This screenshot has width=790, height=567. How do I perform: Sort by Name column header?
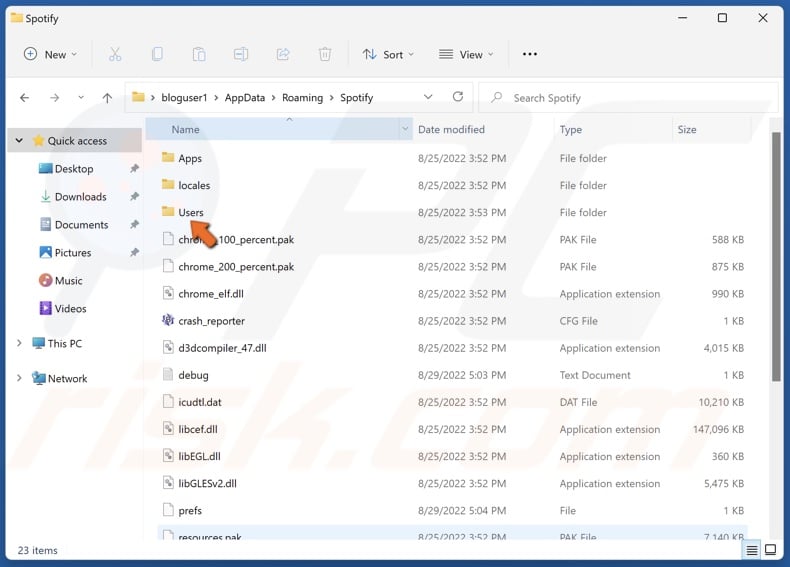185,130
